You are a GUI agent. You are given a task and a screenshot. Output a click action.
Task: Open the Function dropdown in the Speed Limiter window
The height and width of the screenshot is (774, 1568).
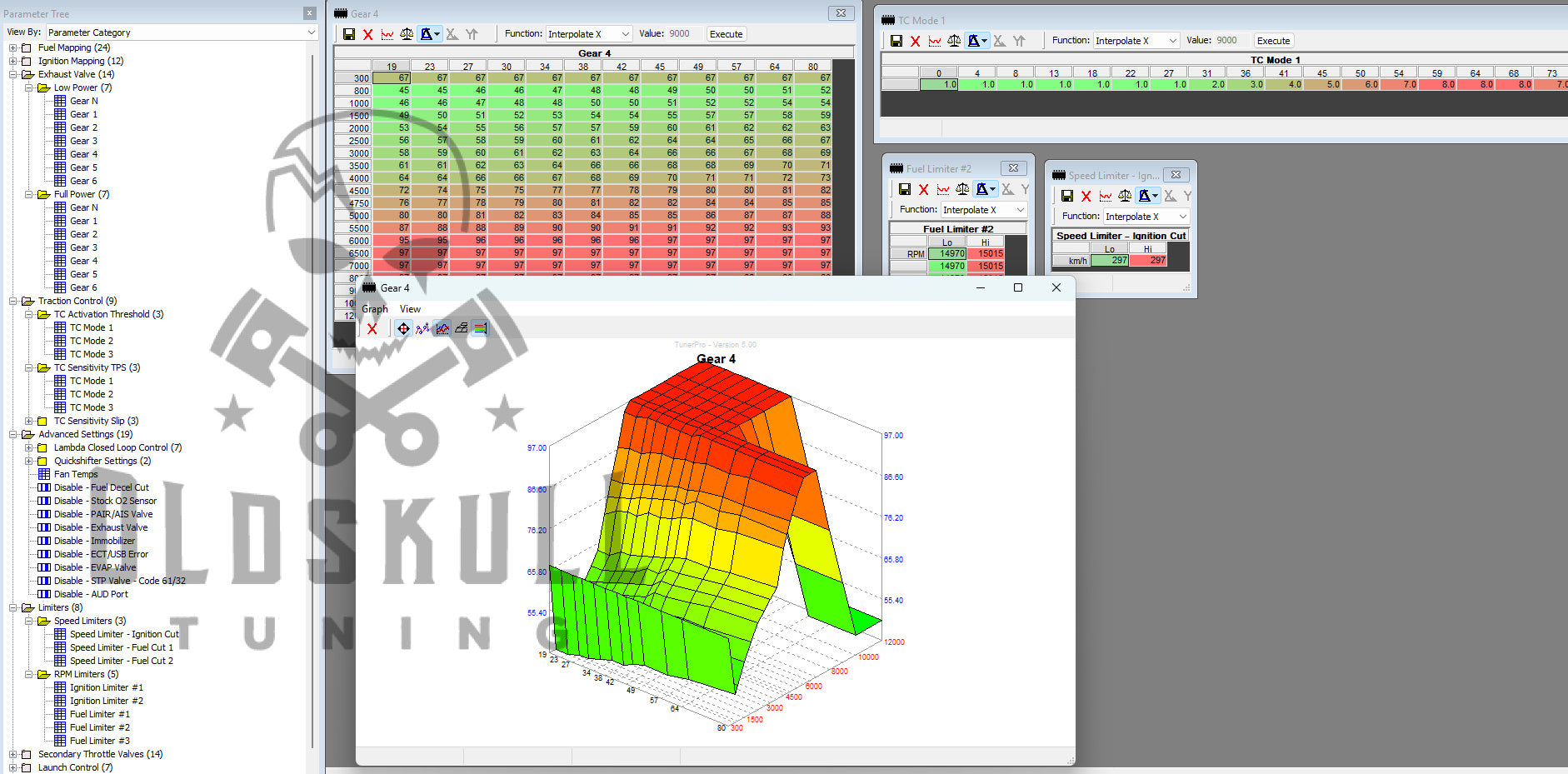pyautogui.click(x=1146, y=217)
